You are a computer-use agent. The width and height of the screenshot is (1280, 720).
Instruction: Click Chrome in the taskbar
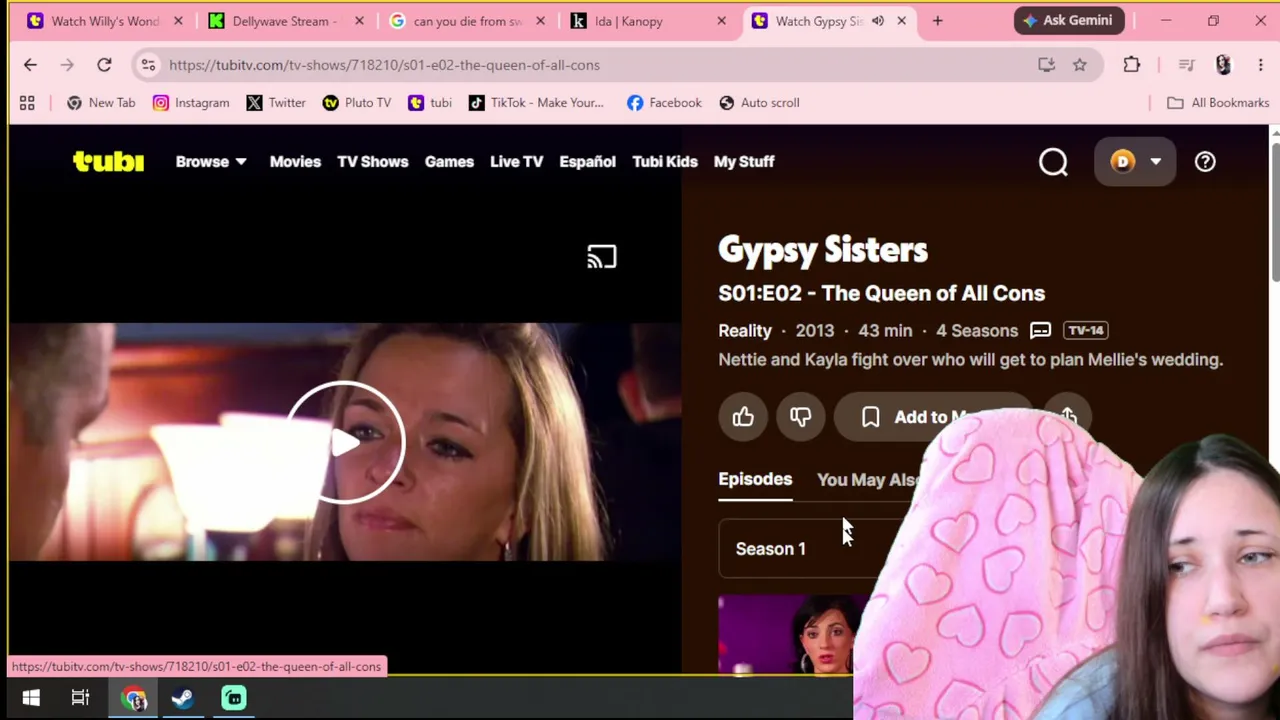pyautogui.click(x=133, y=698)
